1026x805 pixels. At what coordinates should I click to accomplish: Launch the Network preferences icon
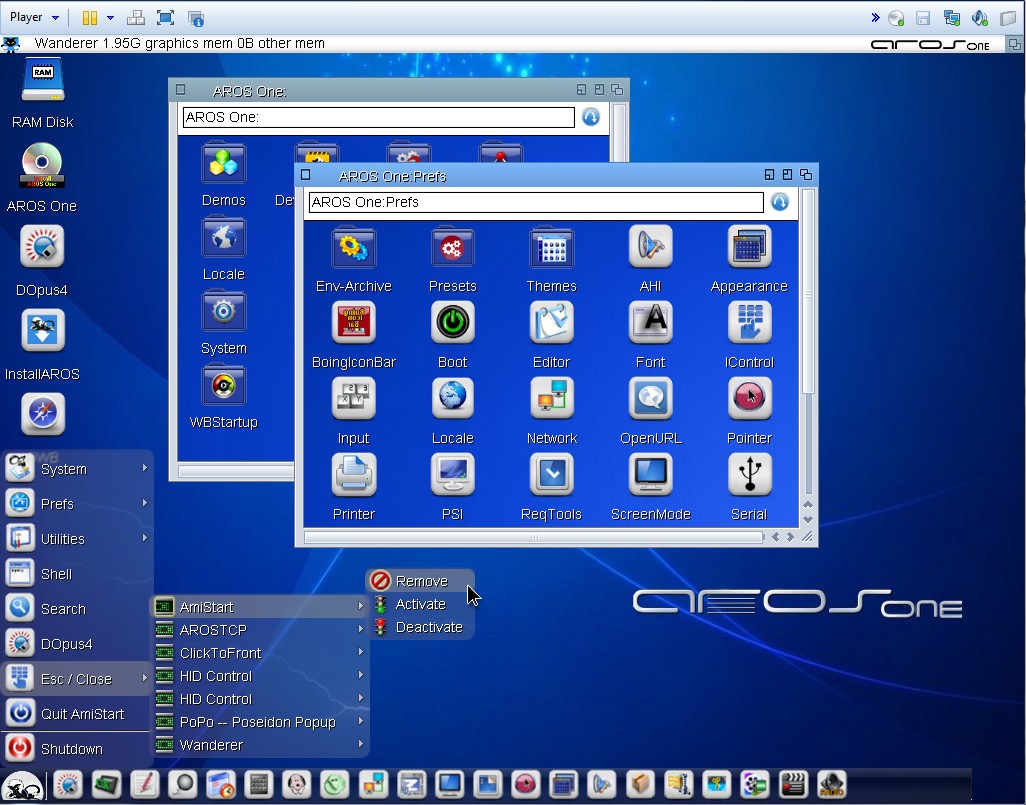click(551, 400)
